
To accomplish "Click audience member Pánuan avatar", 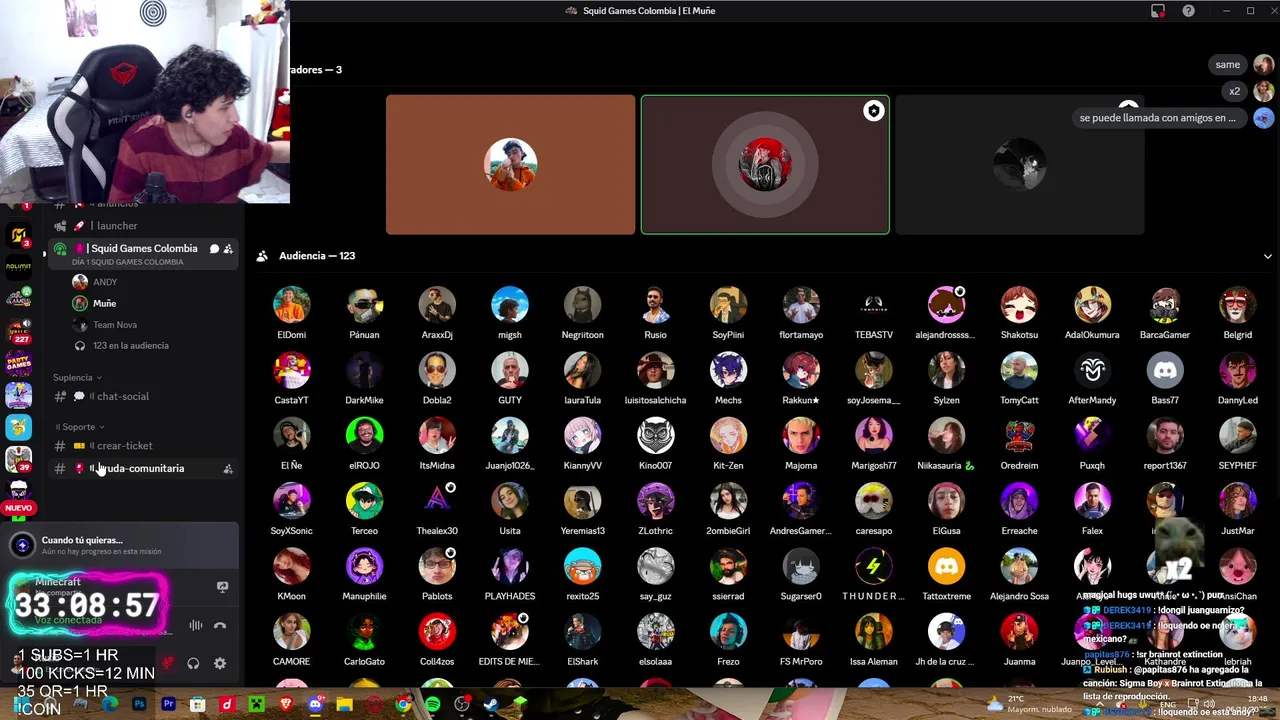I will [x=364, y=306].
